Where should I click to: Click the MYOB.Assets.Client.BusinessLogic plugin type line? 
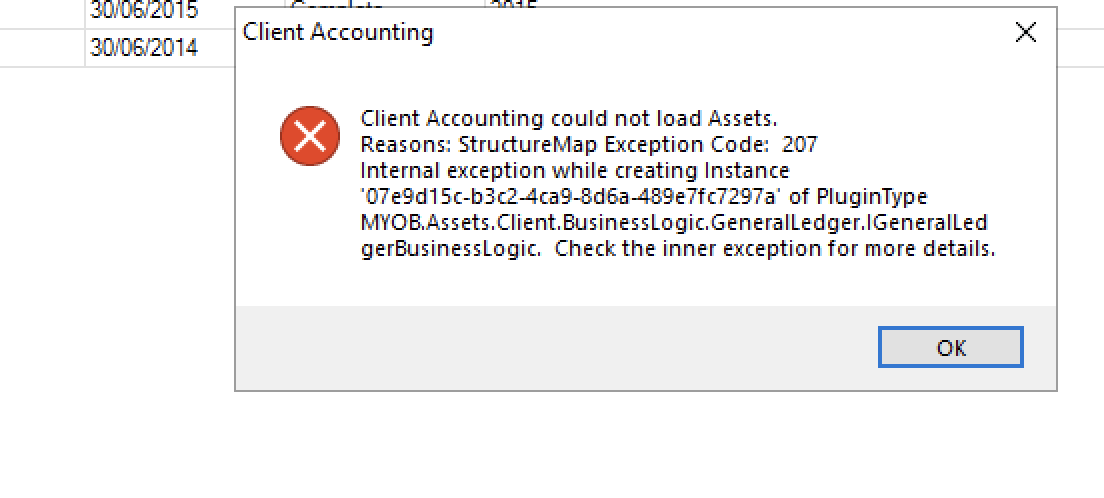pyautogui.click(x=673, y=222)
